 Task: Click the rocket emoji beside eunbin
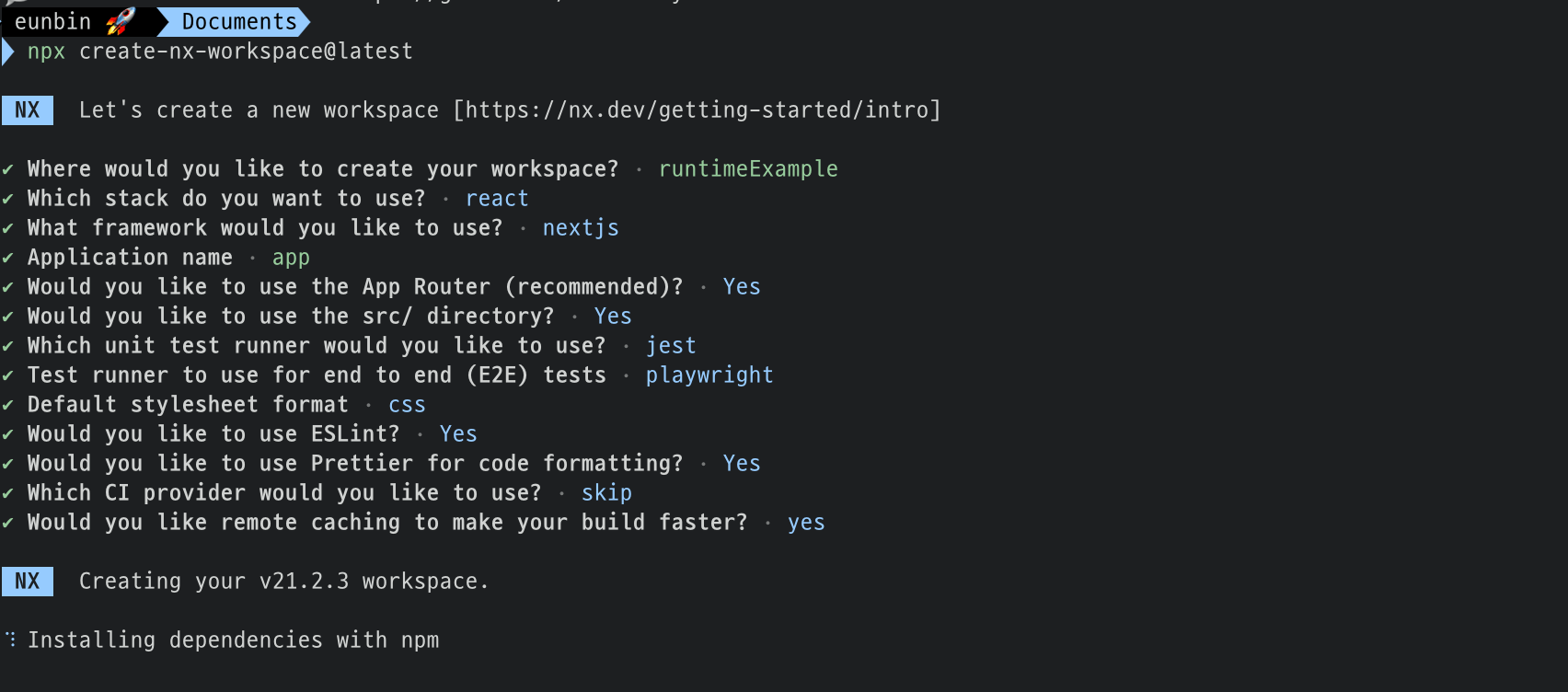tap(121, 20)
